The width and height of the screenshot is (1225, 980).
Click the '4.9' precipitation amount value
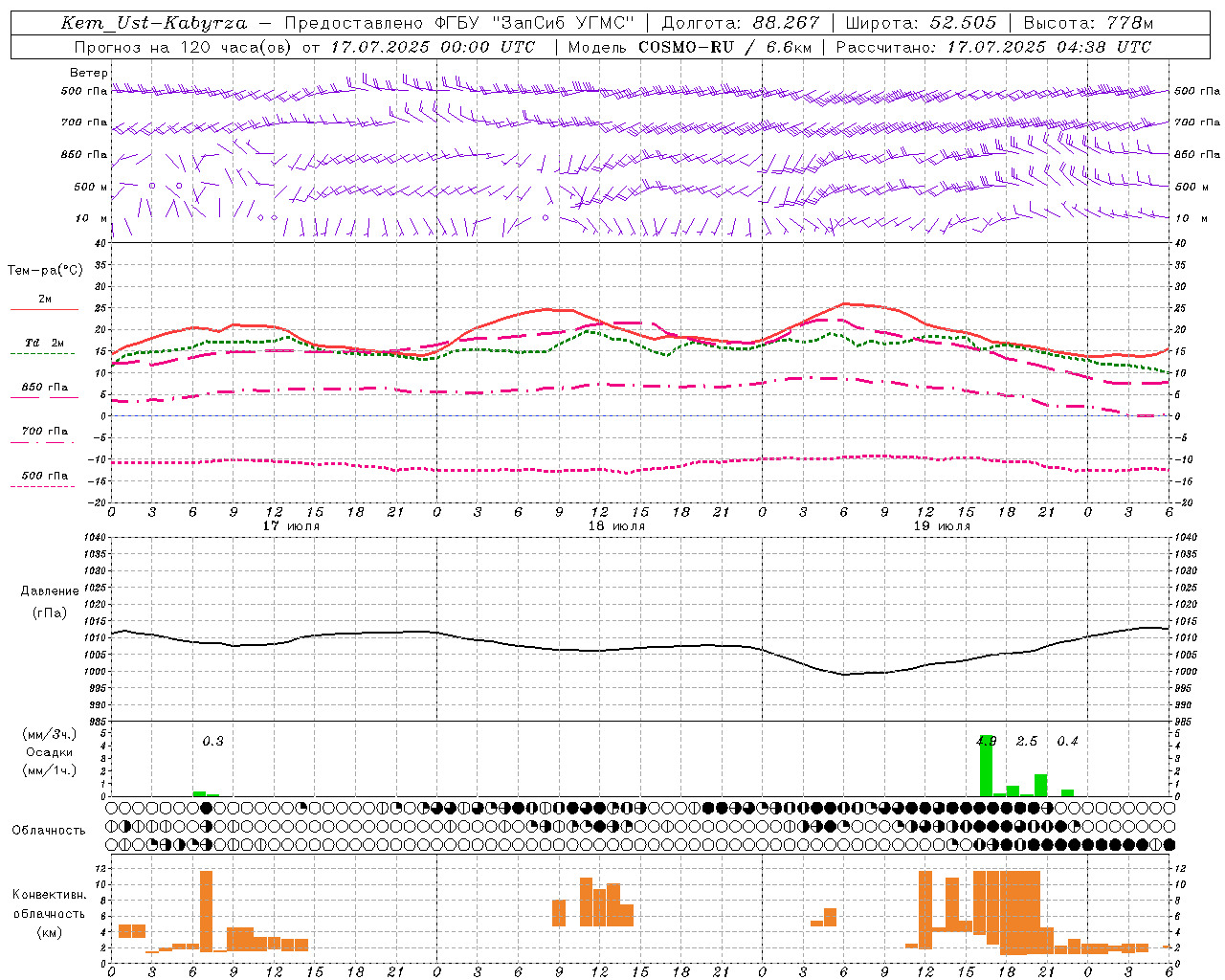(987, 742)
